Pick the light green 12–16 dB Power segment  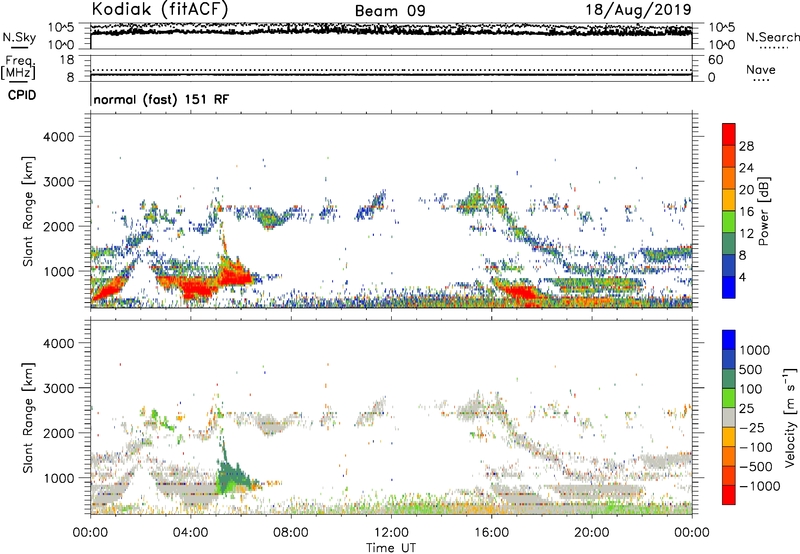(729, 222)
